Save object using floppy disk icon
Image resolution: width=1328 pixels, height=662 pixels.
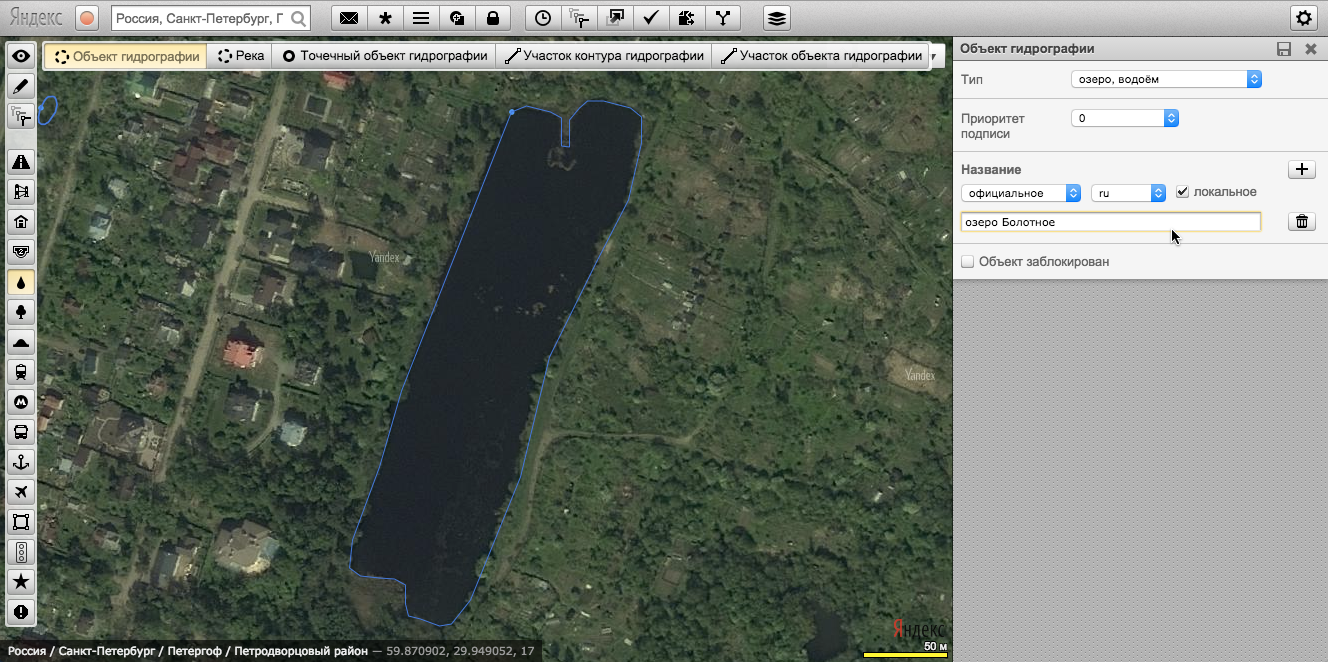coord(1284,49)
